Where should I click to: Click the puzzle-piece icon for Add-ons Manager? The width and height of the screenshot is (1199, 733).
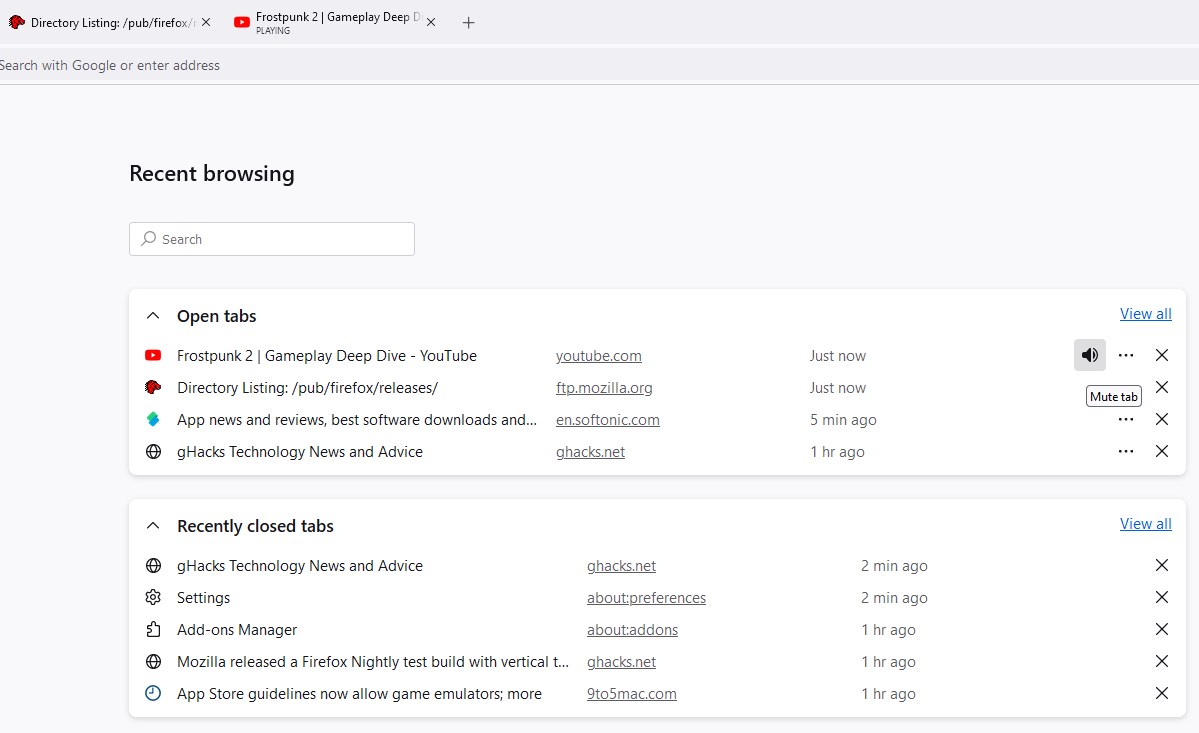[x=152, y=629]
